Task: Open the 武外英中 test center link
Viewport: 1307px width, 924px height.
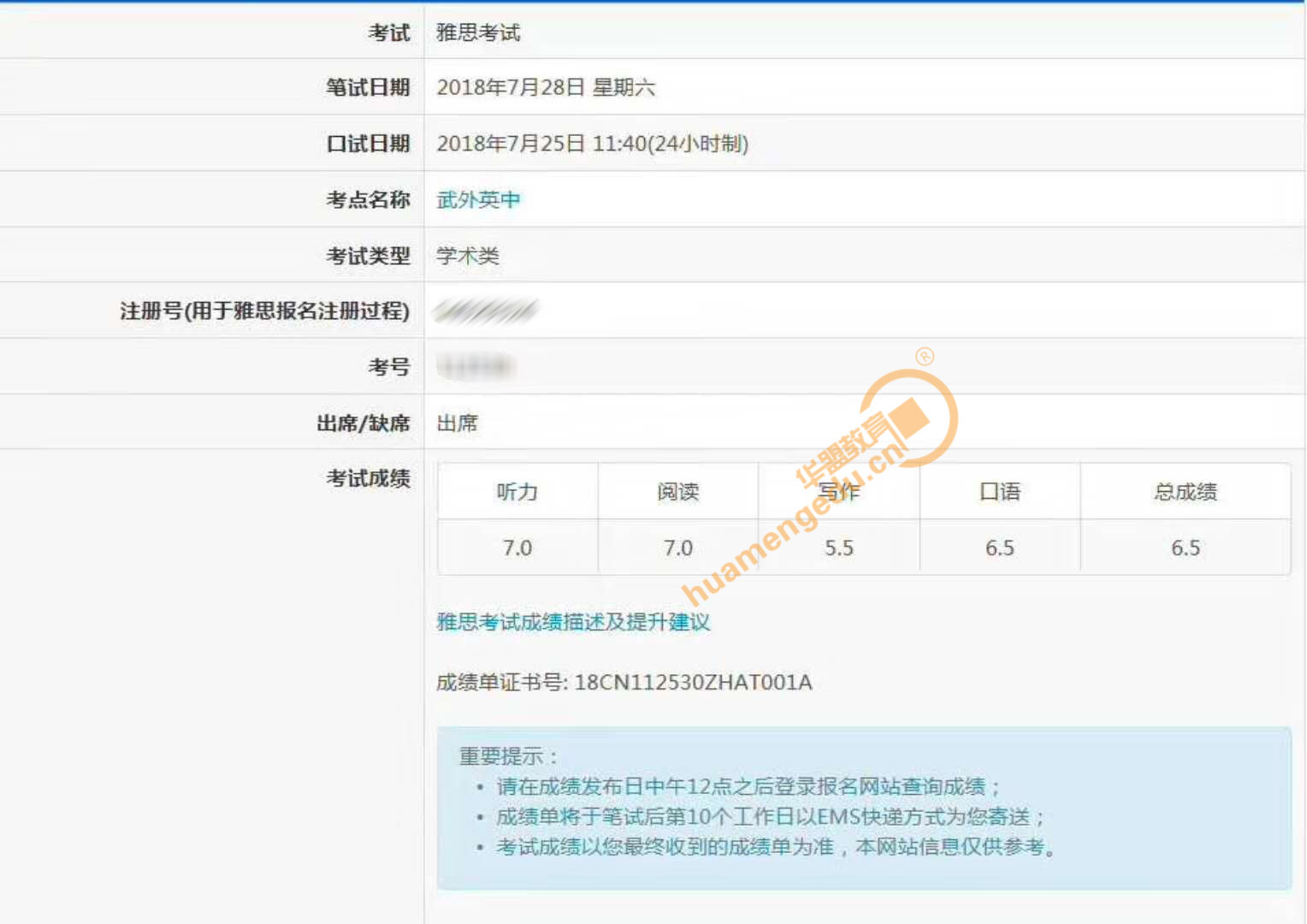Action: 478,199
